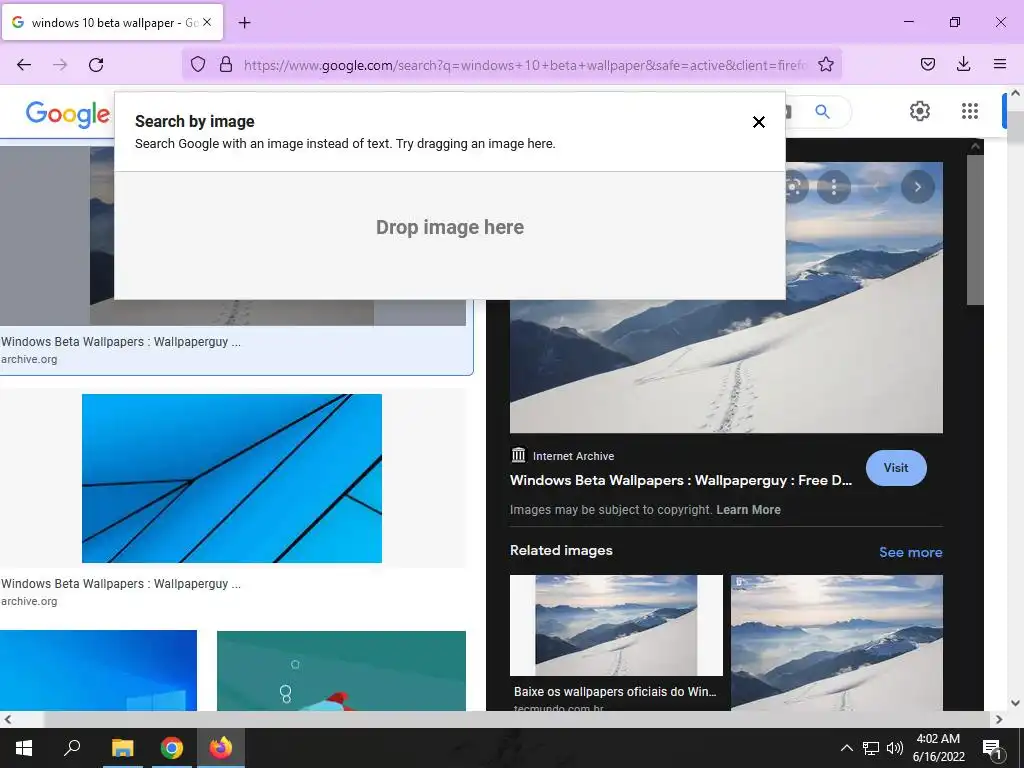Go to the next image in preview
The height and width of the screenshot is (768, 1024).
(x=918, y=187)
